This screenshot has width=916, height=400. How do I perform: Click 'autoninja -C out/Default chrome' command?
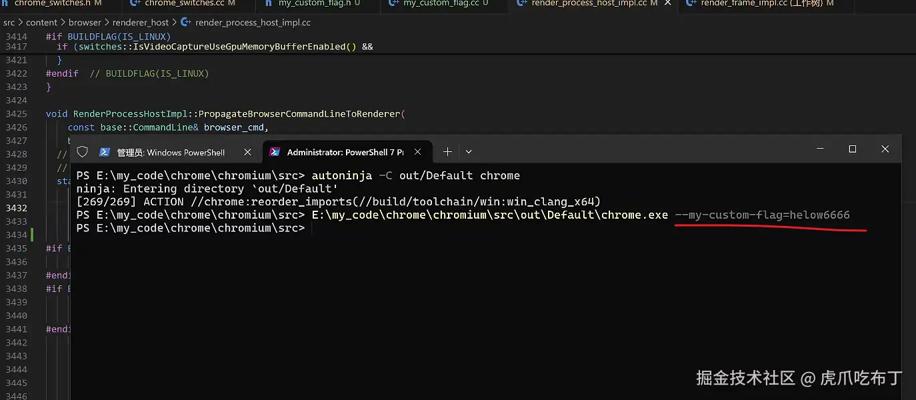click(416, 176)
